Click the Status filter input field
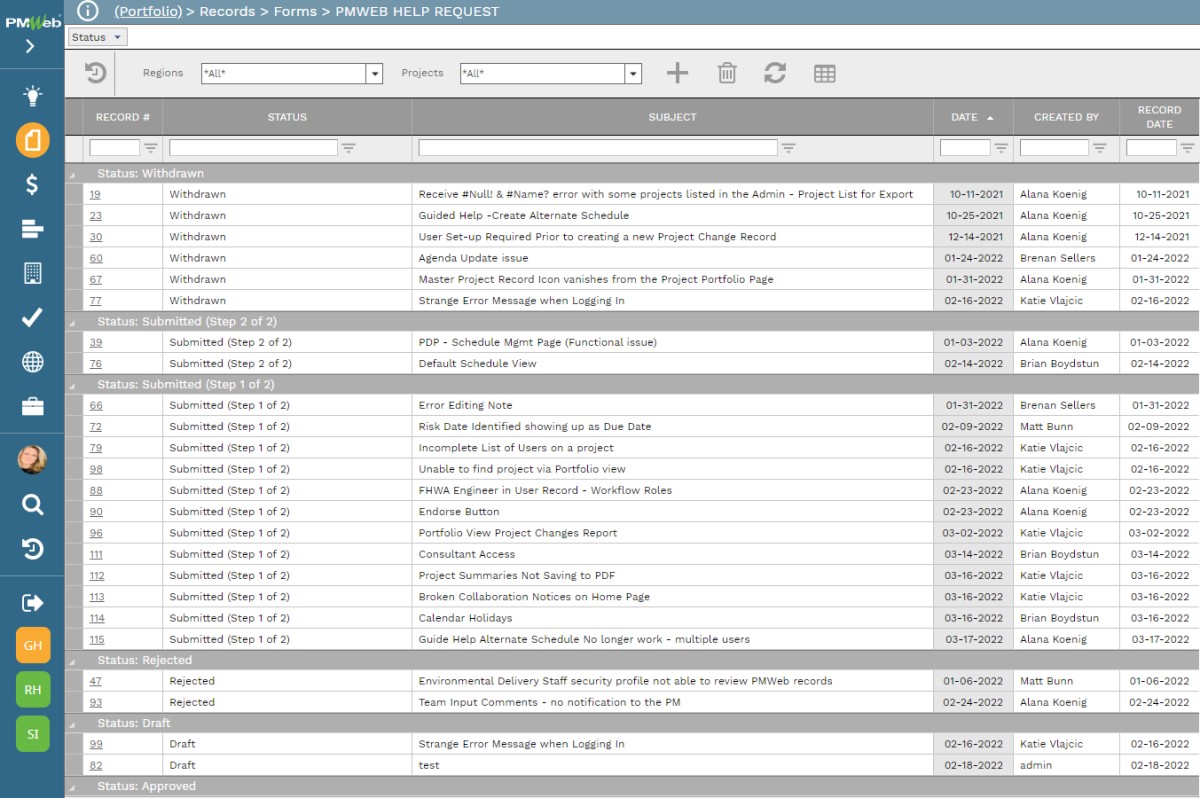Viewport: 1200px width, 798px height. 253,148
